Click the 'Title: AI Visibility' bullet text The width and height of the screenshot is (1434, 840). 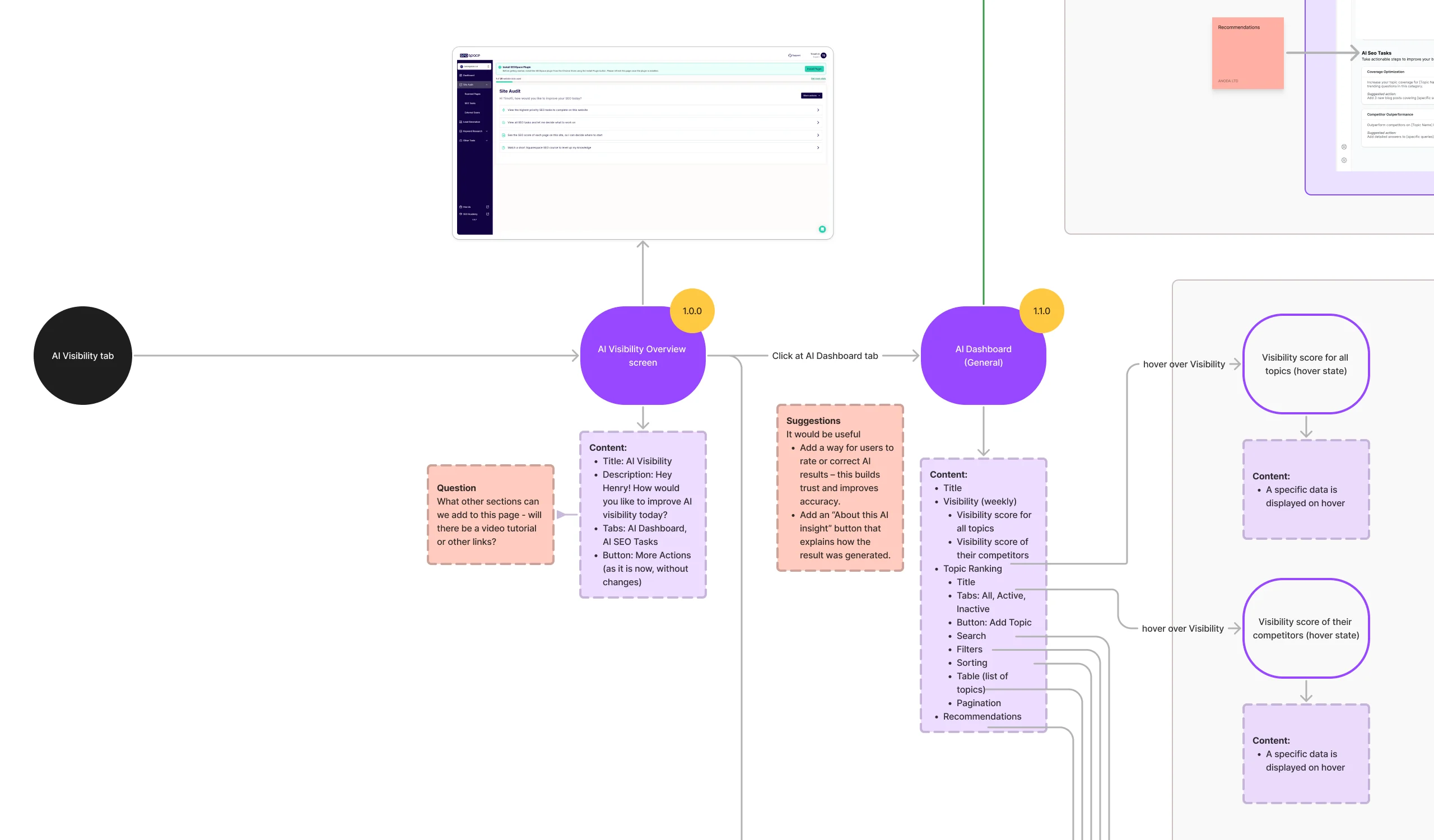637,461
